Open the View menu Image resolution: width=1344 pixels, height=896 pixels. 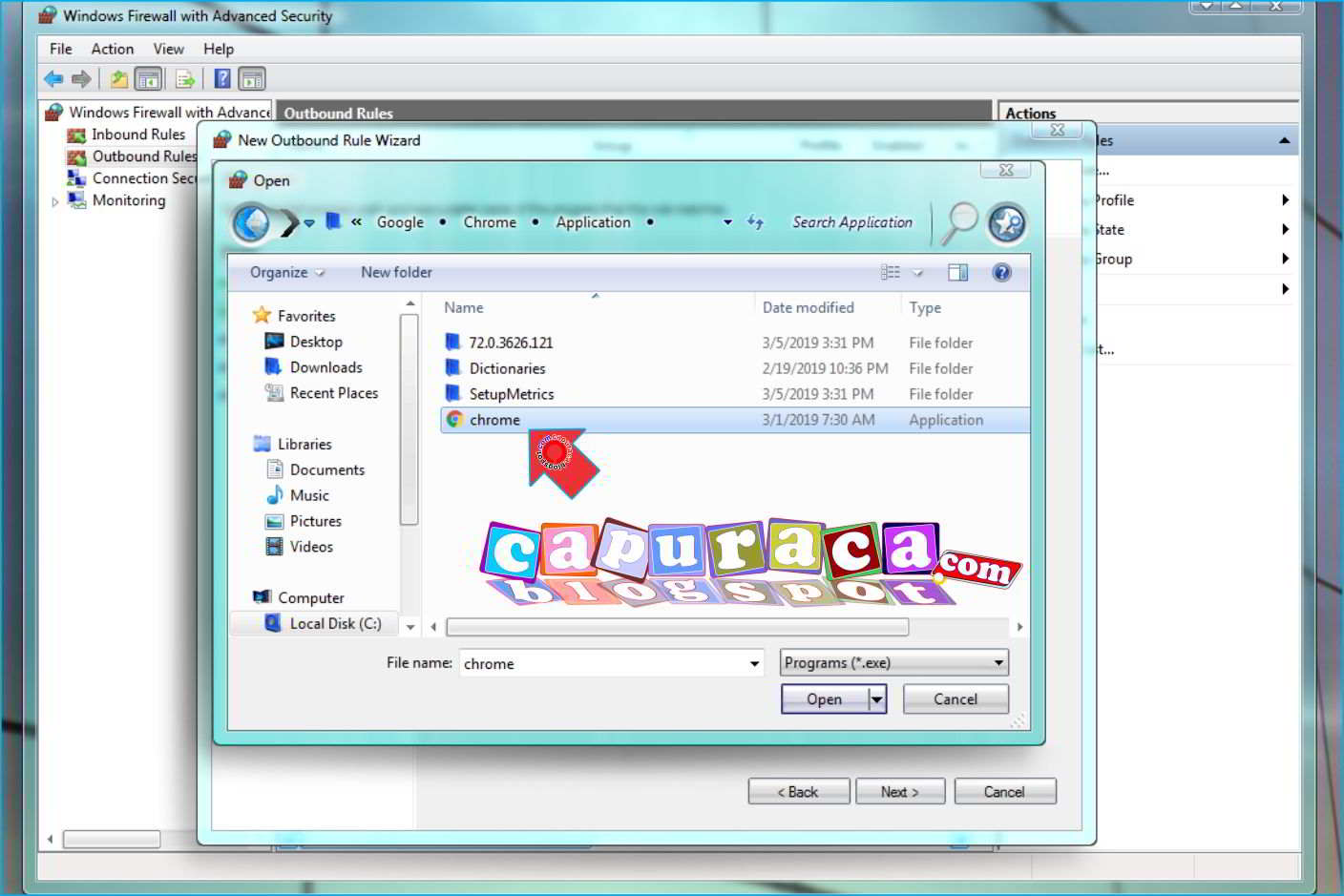[169, 49]
